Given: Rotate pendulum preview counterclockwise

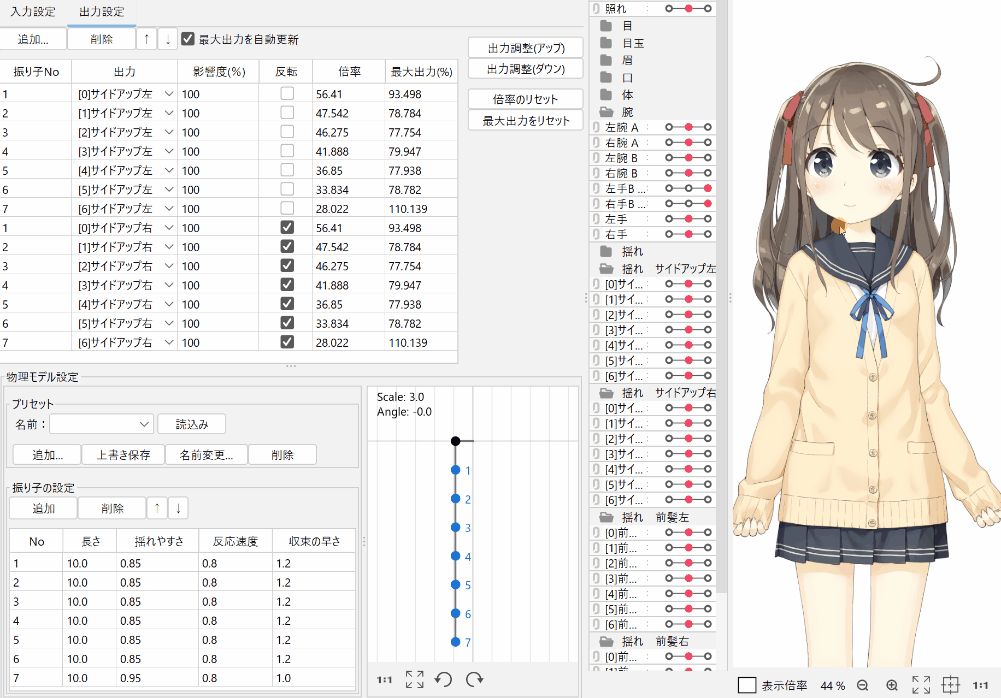Looking at the screenshot, I should pyautogui.click(x=444, y=680).
